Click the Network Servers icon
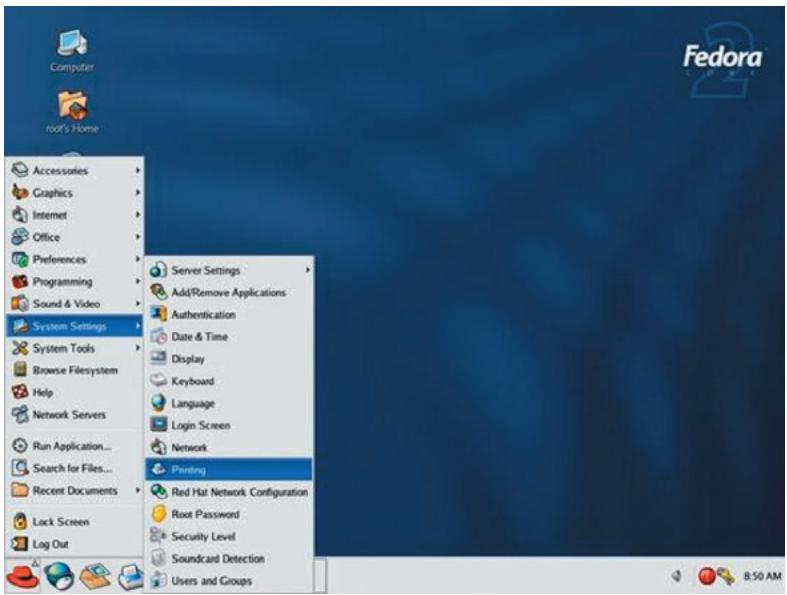Image resolution: width=787 pixels, height=595 pixels. click(20, 414)
